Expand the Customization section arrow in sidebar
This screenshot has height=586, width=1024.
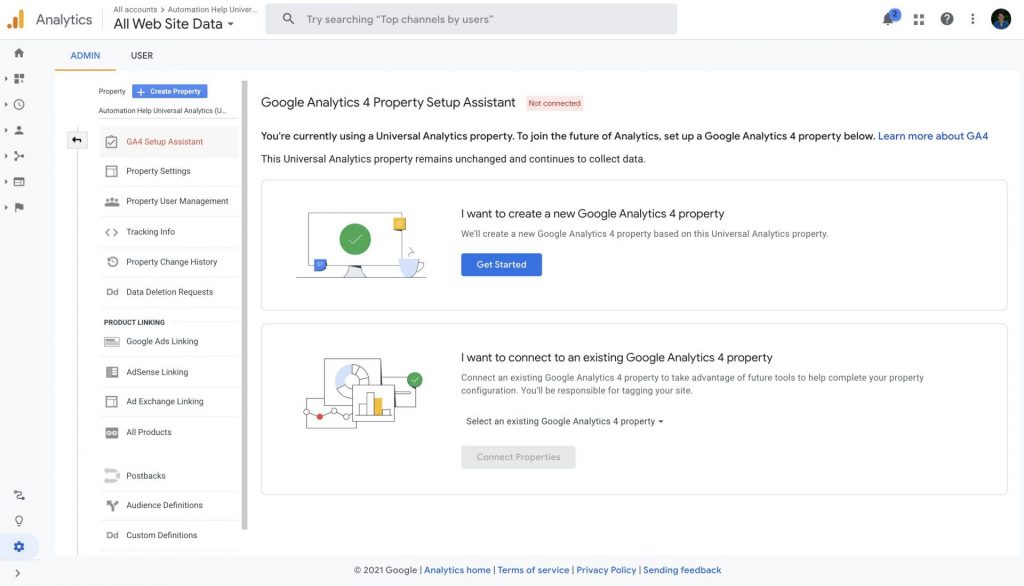tap(6, 78)
